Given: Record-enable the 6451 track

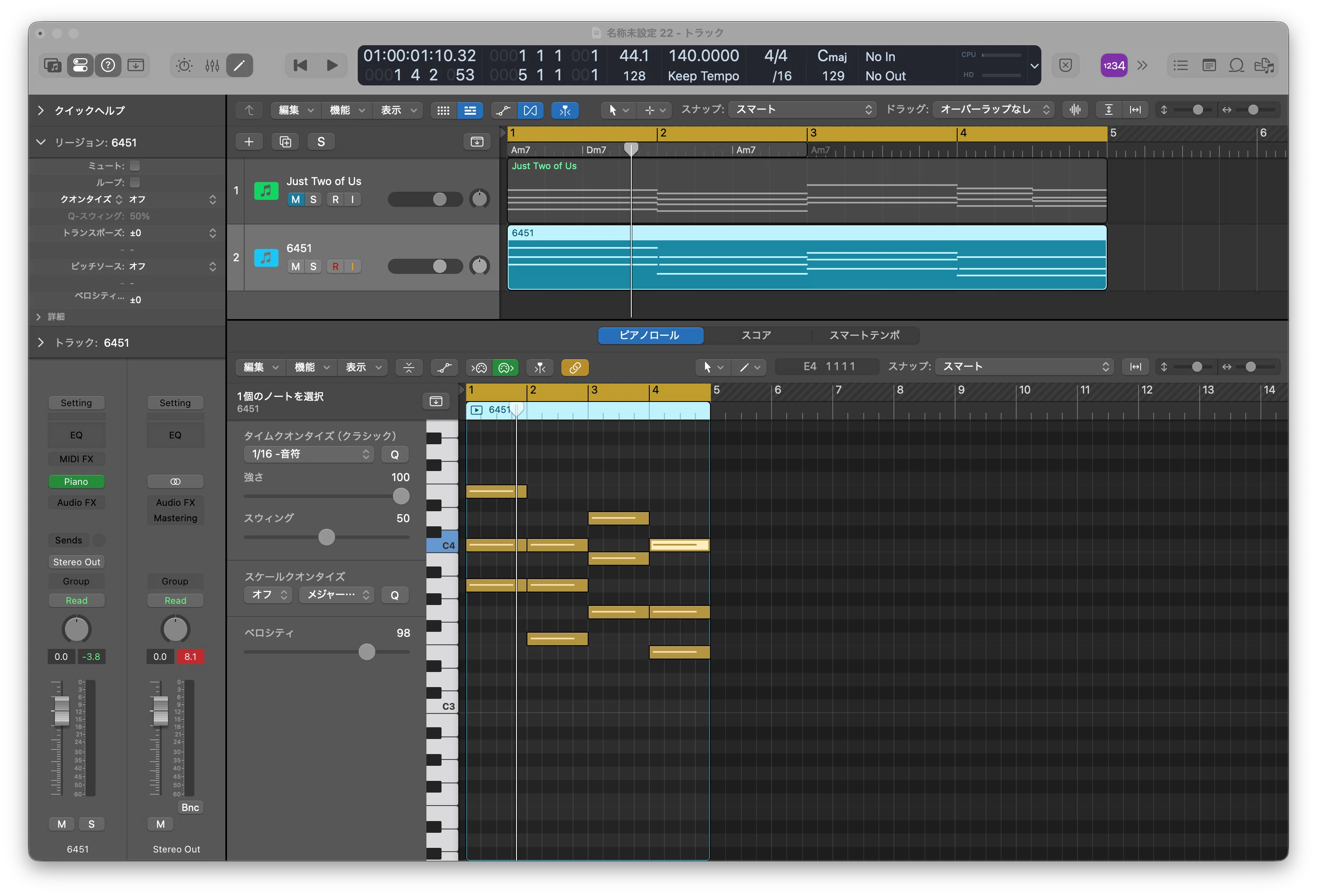Looking at the screenshot, I should (x=336, y=266).
